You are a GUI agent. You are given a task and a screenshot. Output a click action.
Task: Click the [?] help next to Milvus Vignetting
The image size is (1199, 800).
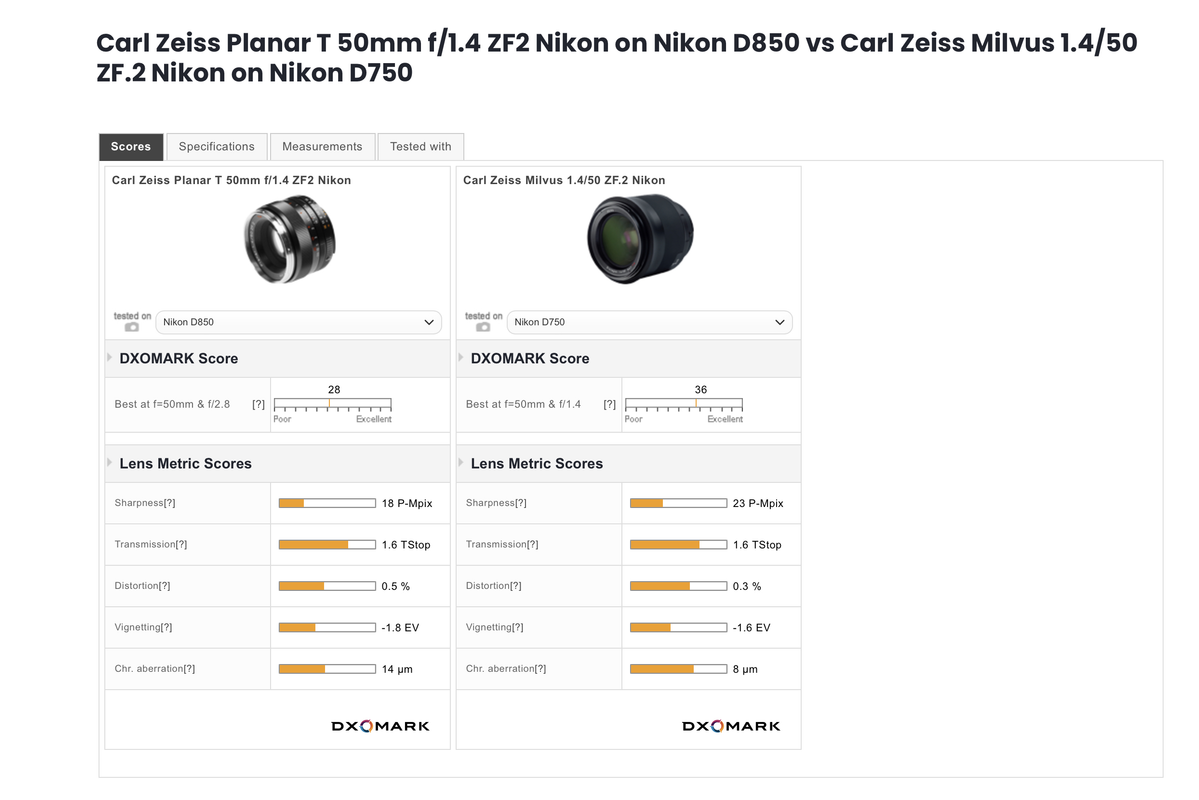click(520, 627)
